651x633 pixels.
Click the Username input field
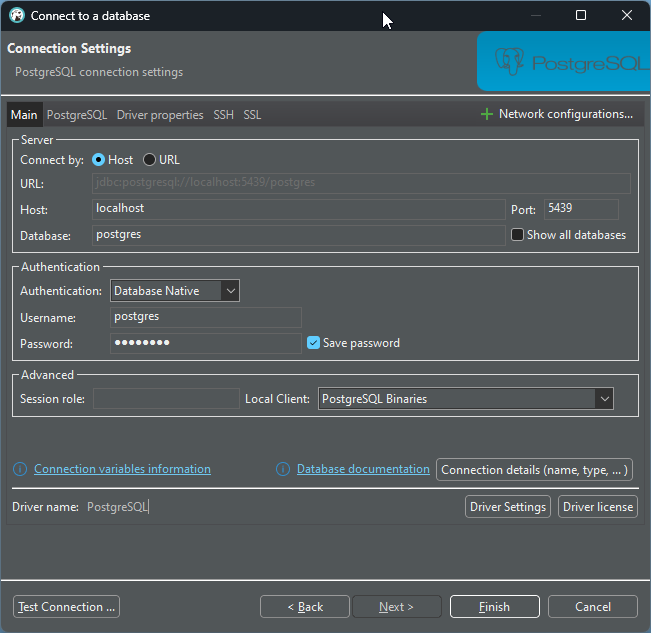pyautogui.click(x=206, y=317)
